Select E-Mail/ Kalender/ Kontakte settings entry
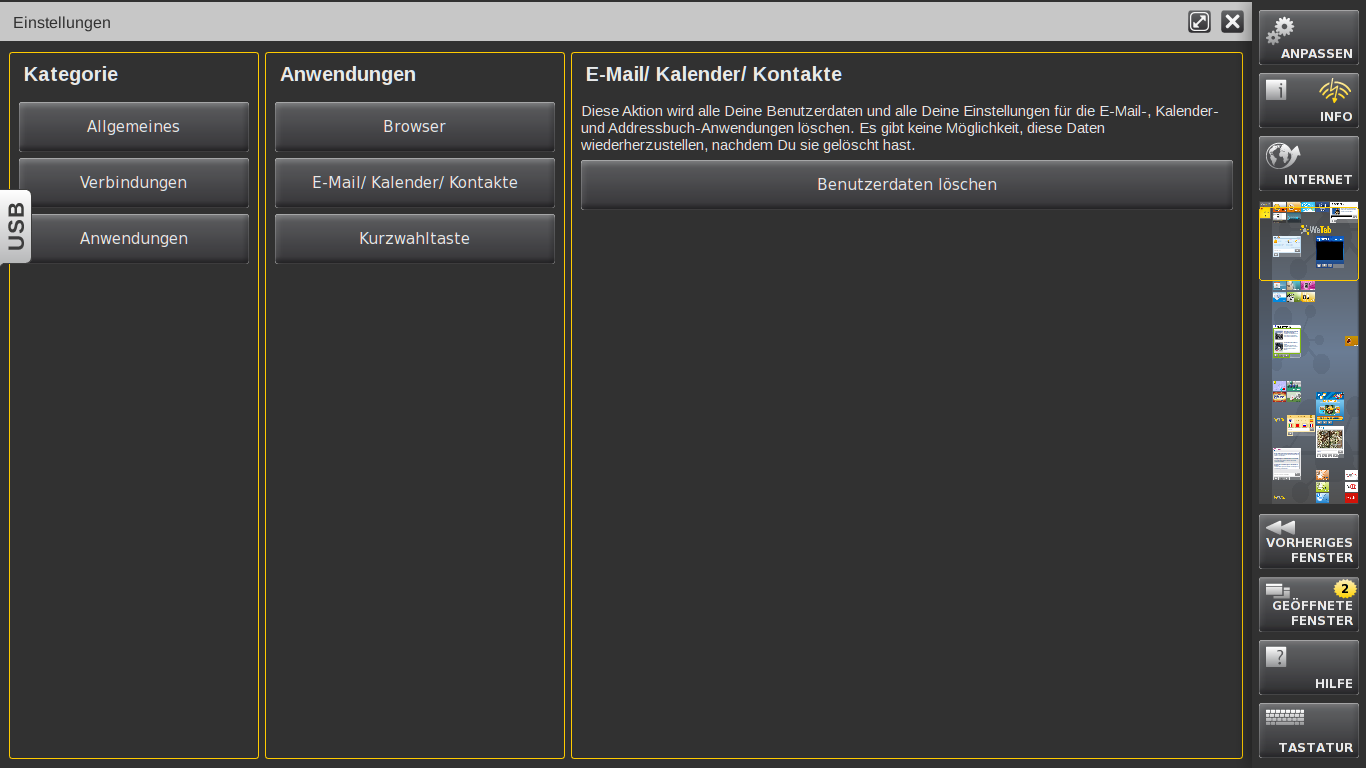The width and height of the screenshot is (1366, 768). [x=414, y=183]
